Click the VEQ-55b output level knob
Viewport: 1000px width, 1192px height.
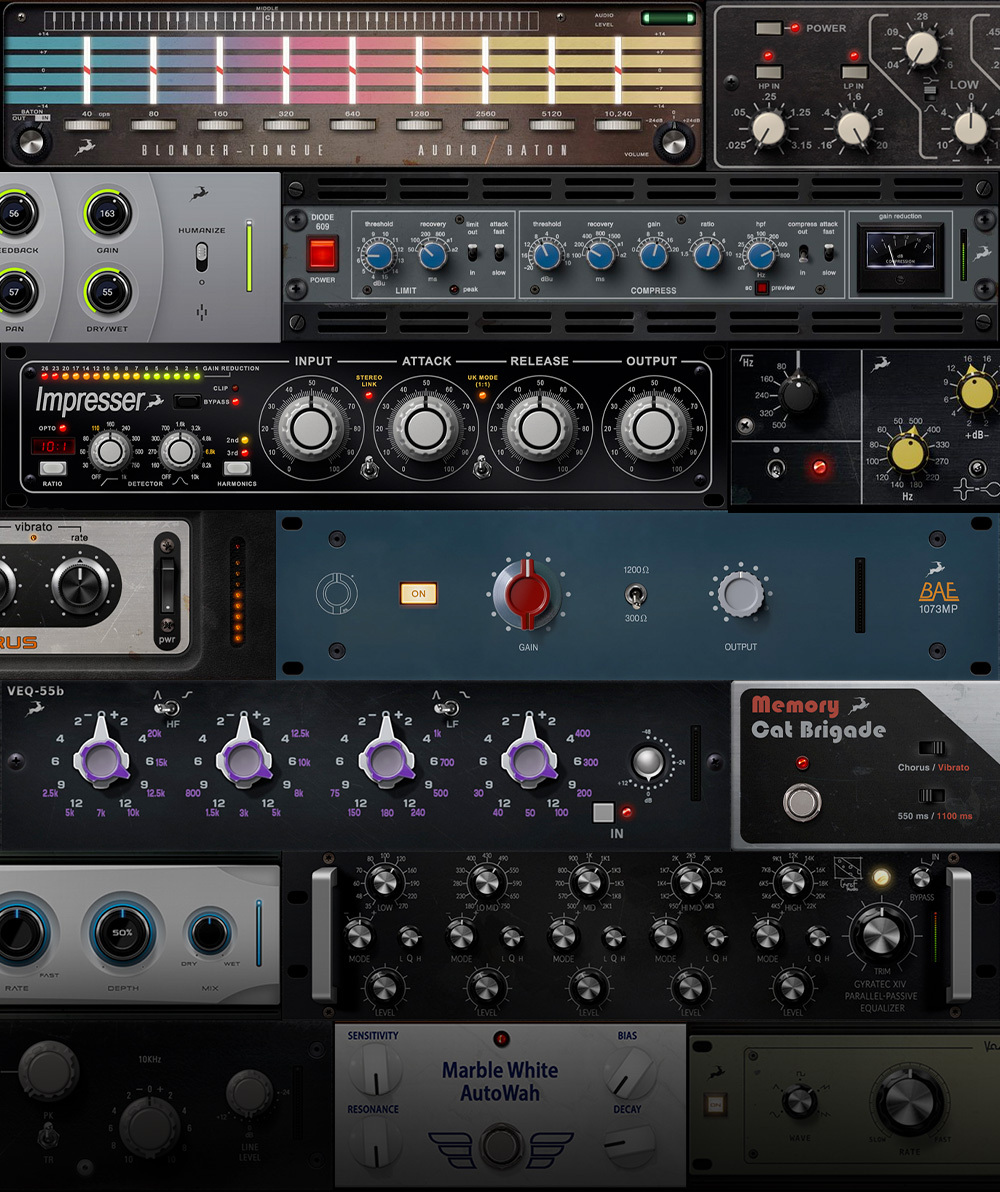[648, 762]
